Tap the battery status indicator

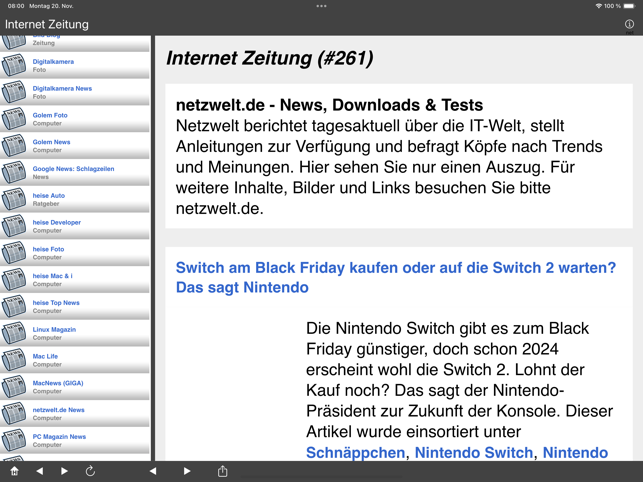(x=629, y=6)
